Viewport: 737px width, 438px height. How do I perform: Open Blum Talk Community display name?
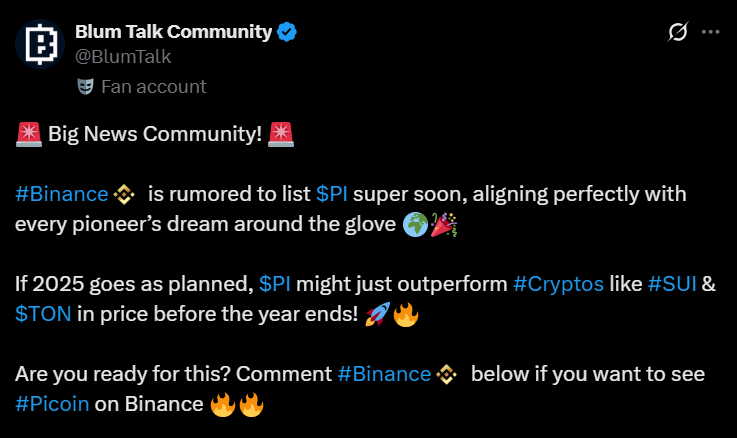tap(173, 32)
